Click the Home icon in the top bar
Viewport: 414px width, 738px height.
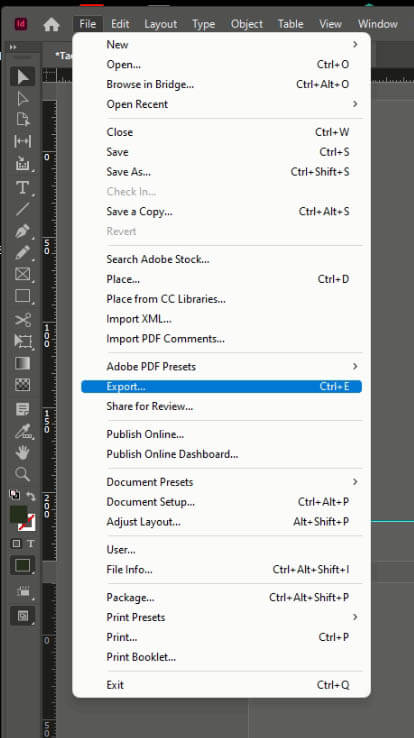[x=51, y=24]
